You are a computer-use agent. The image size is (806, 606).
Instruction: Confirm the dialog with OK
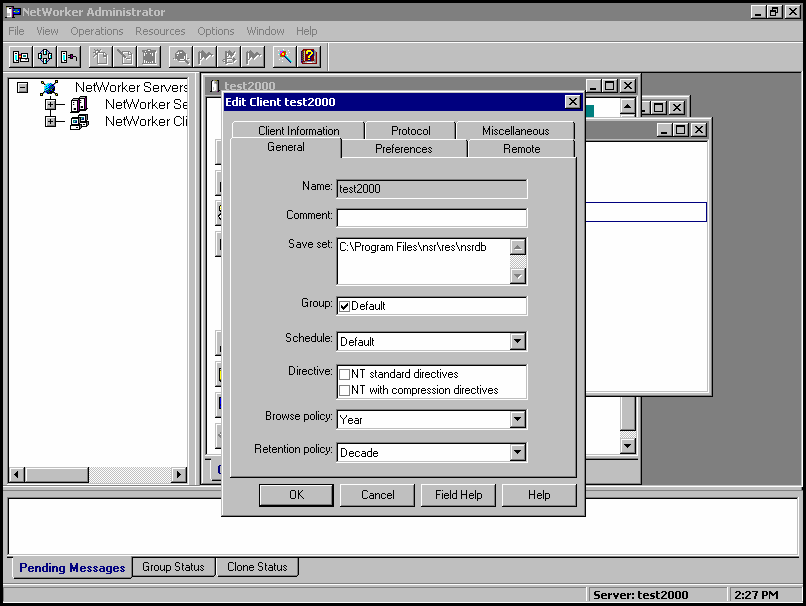coord(296,495)
